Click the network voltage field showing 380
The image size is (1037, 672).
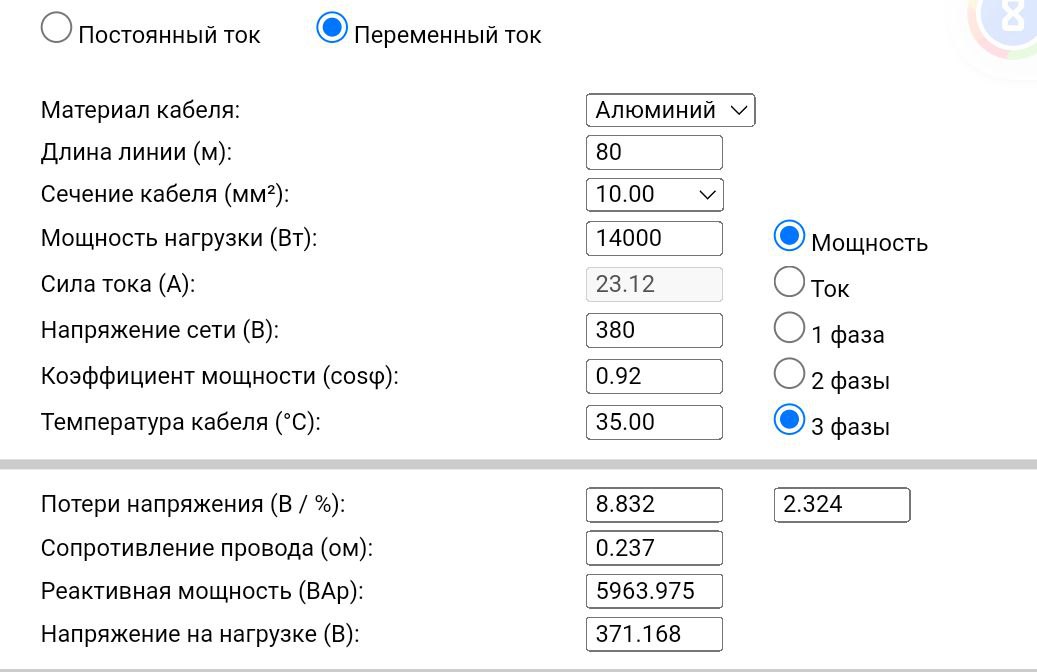[654, 330]
